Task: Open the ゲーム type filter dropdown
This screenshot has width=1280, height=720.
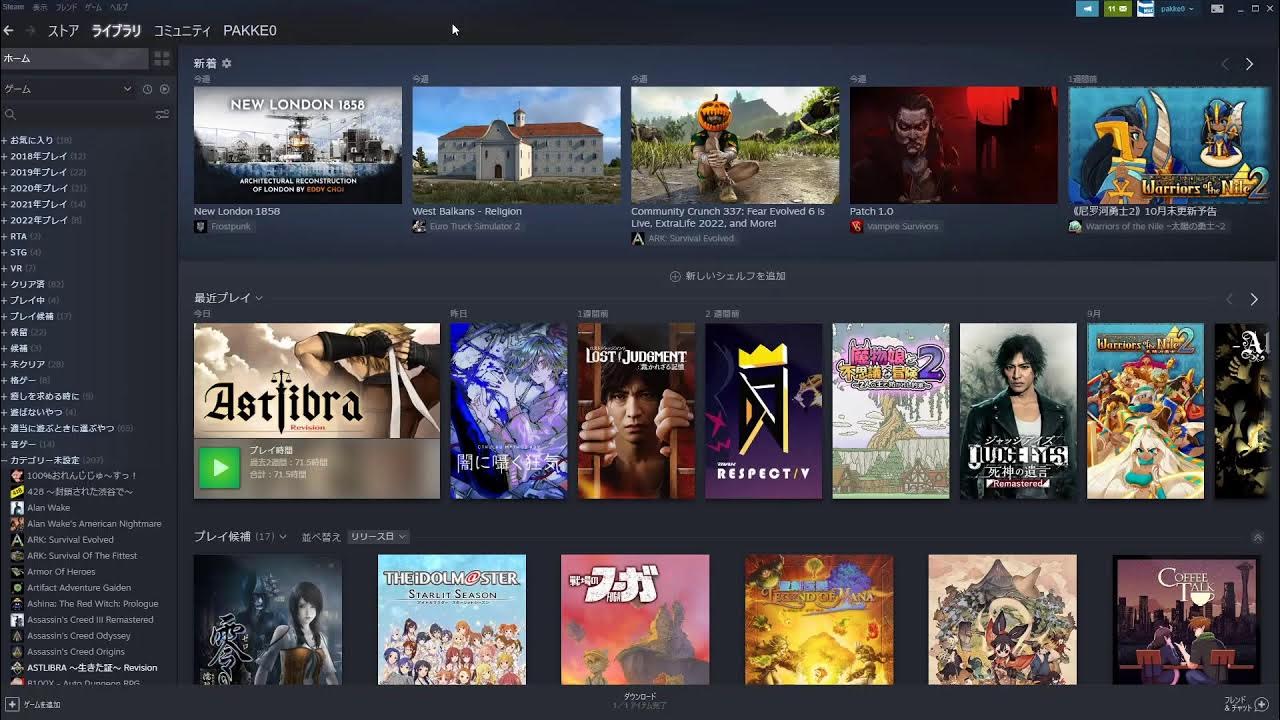Action: (x=67, y=89)
